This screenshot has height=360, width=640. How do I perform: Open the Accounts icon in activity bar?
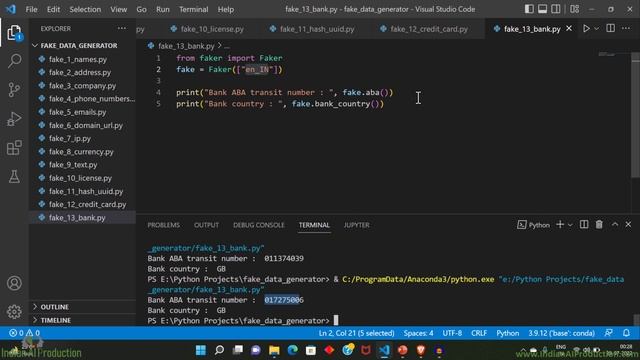click(x=14, y=283)
